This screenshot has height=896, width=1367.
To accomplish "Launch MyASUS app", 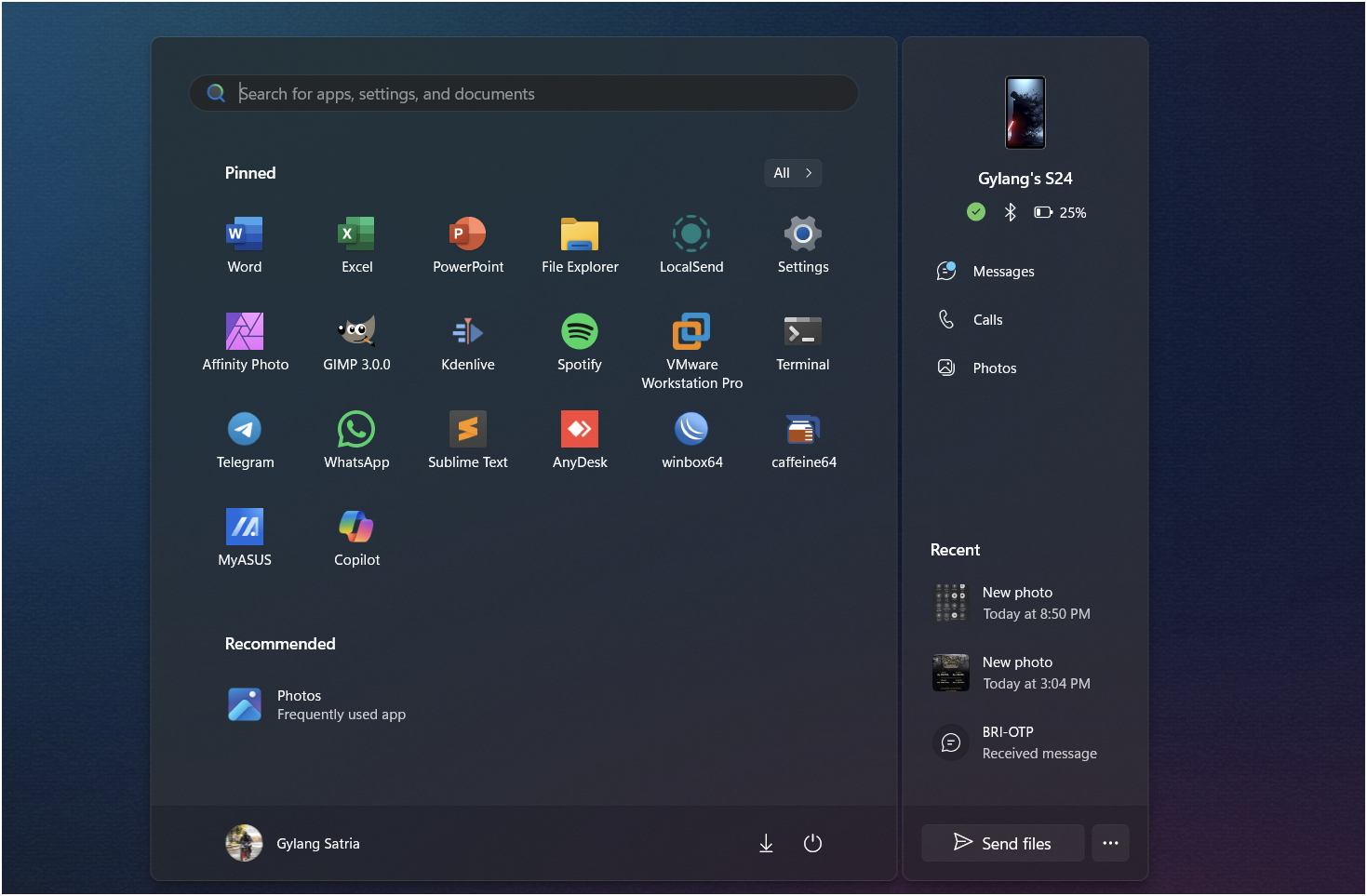I will point(245,538).
